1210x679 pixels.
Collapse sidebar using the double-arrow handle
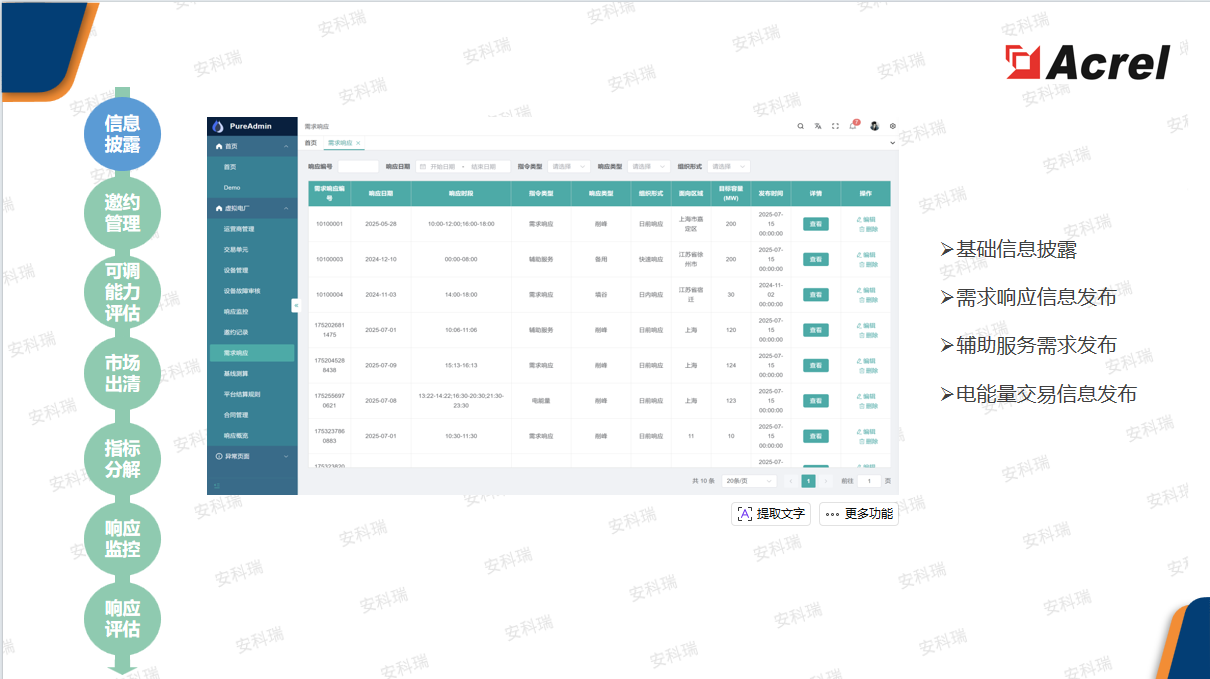[296, 305]
